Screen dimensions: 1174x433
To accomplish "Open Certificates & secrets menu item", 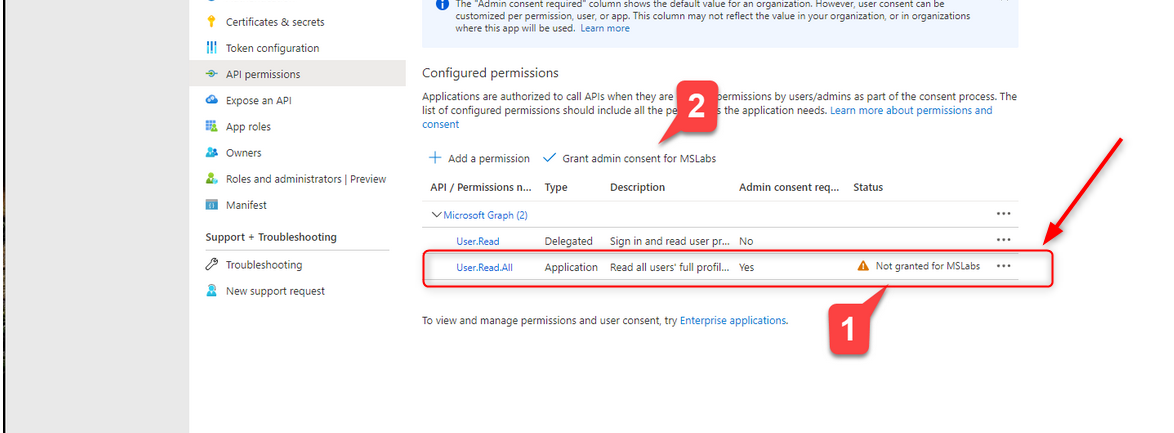I will pyautogui.click(x=276, y=22).
